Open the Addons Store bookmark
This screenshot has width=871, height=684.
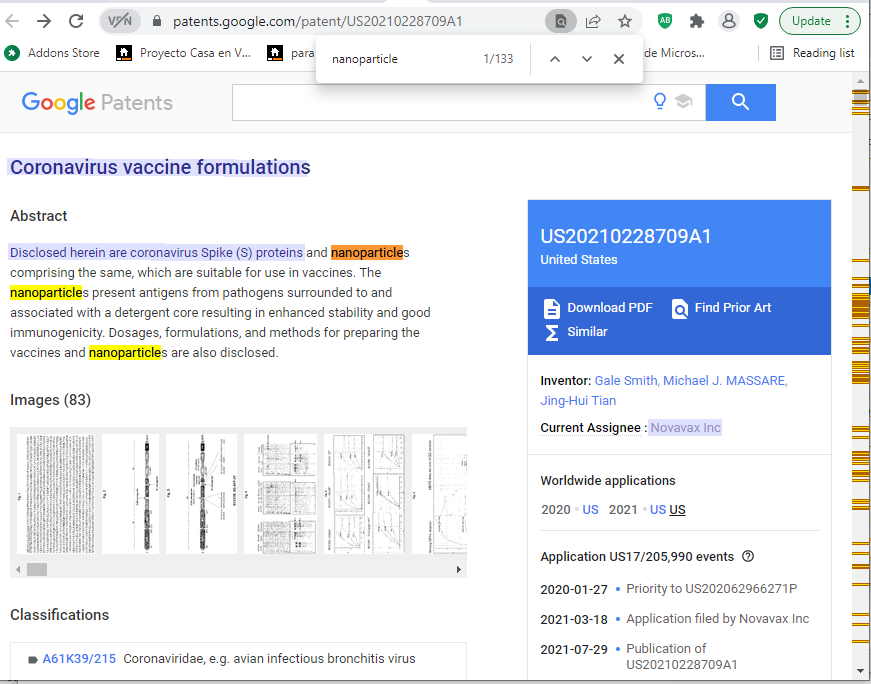pos(53,53)
